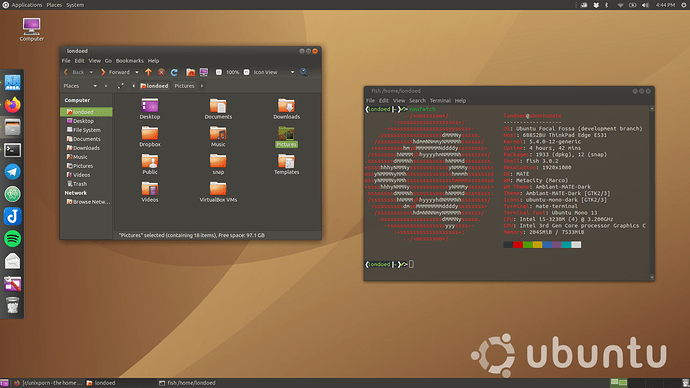Zoom in with the plus icon after 100%
The width and height of the screenshot is (690, 388).
point(246,72)
